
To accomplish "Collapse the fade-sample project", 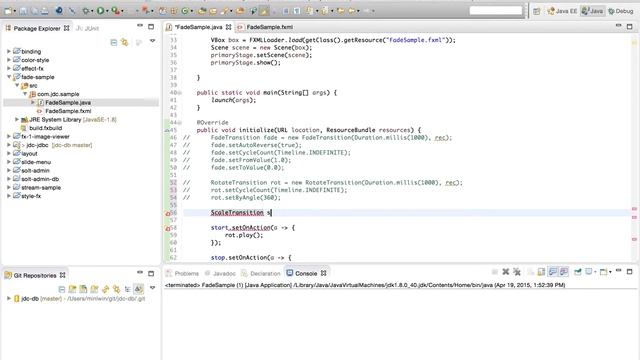I will [x=9, y=77].
